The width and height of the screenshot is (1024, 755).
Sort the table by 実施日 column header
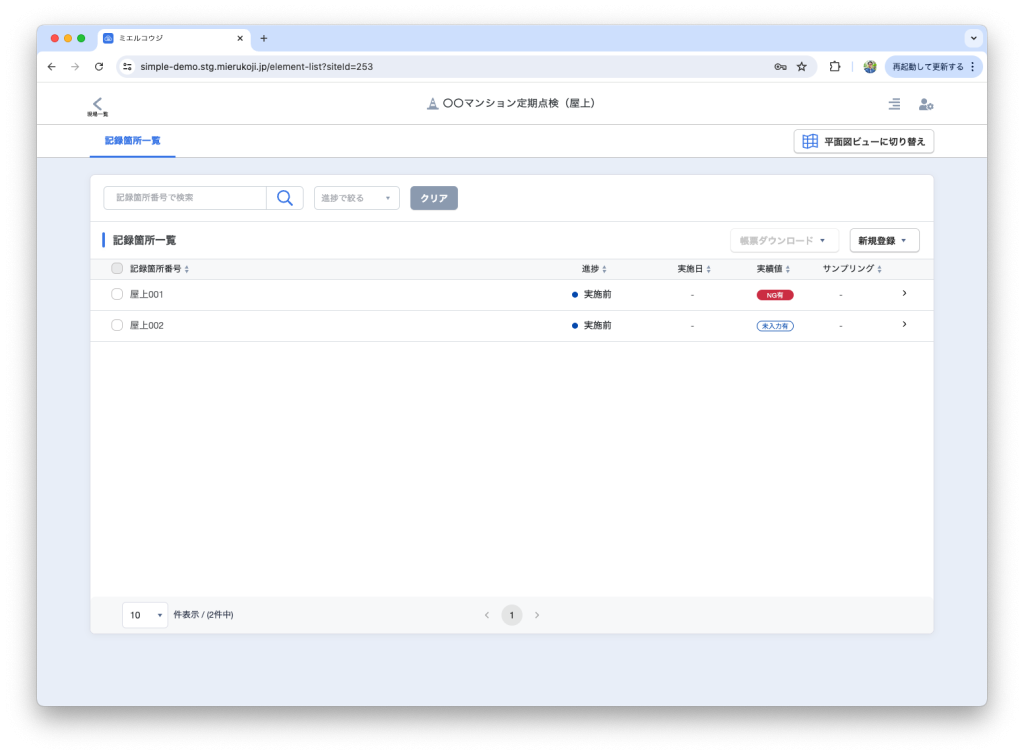tap(693, 269)
